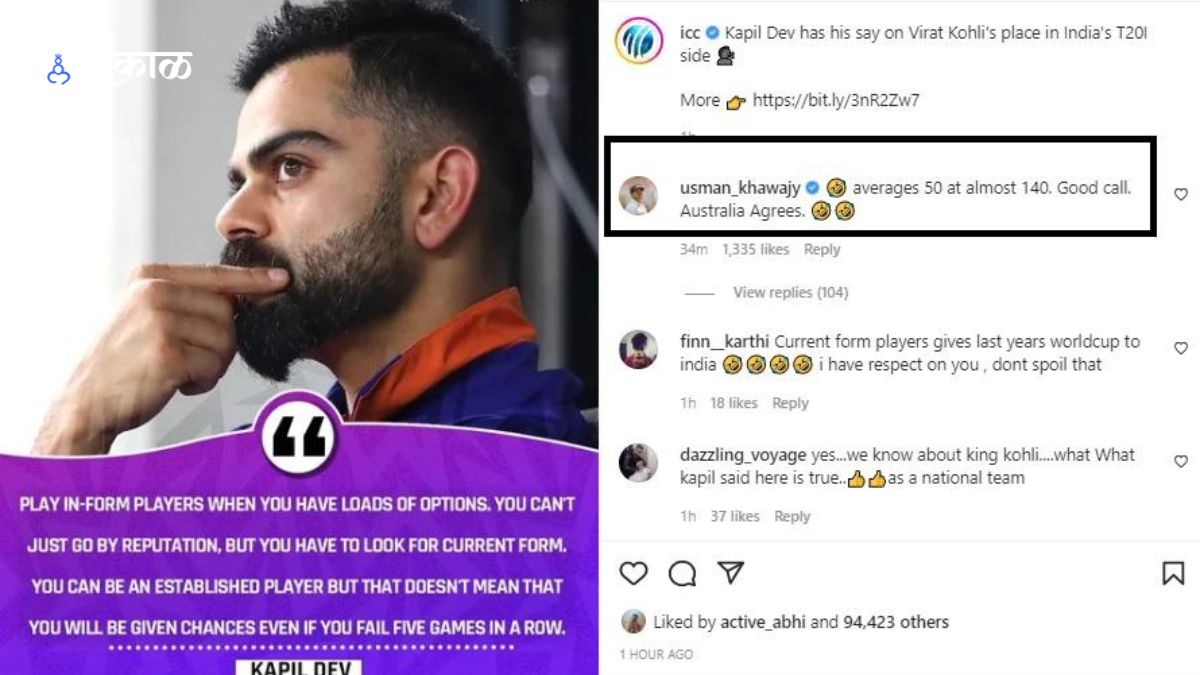Like dazzling_voyage's comment heart
The height and width of the screenshot is (675, 1200).
coord(1181,461)
